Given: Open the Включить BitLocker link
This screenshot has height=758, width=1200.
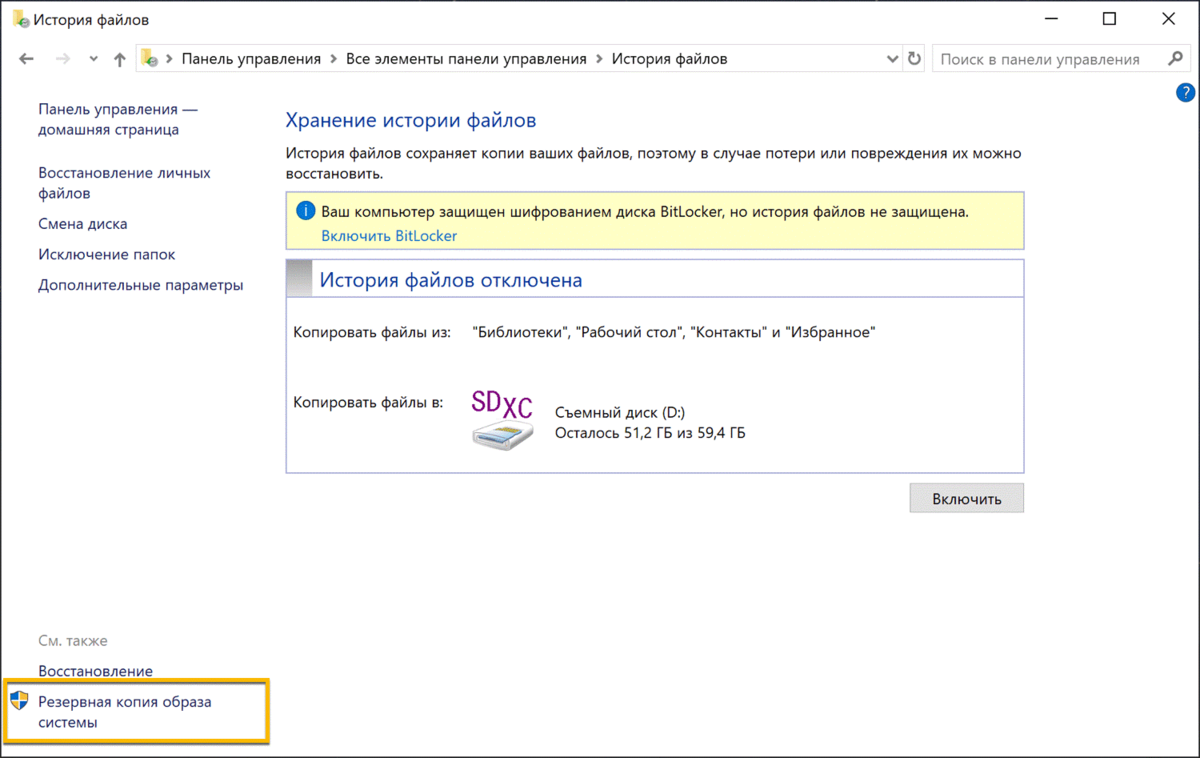Looking at the screenshot, I should [389, 235].
